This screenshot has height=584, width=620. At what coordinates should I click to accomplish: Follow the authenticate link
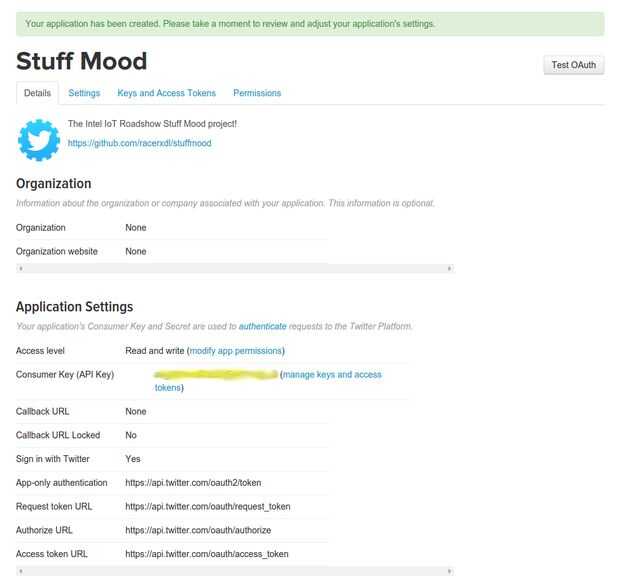pos(262,327)
